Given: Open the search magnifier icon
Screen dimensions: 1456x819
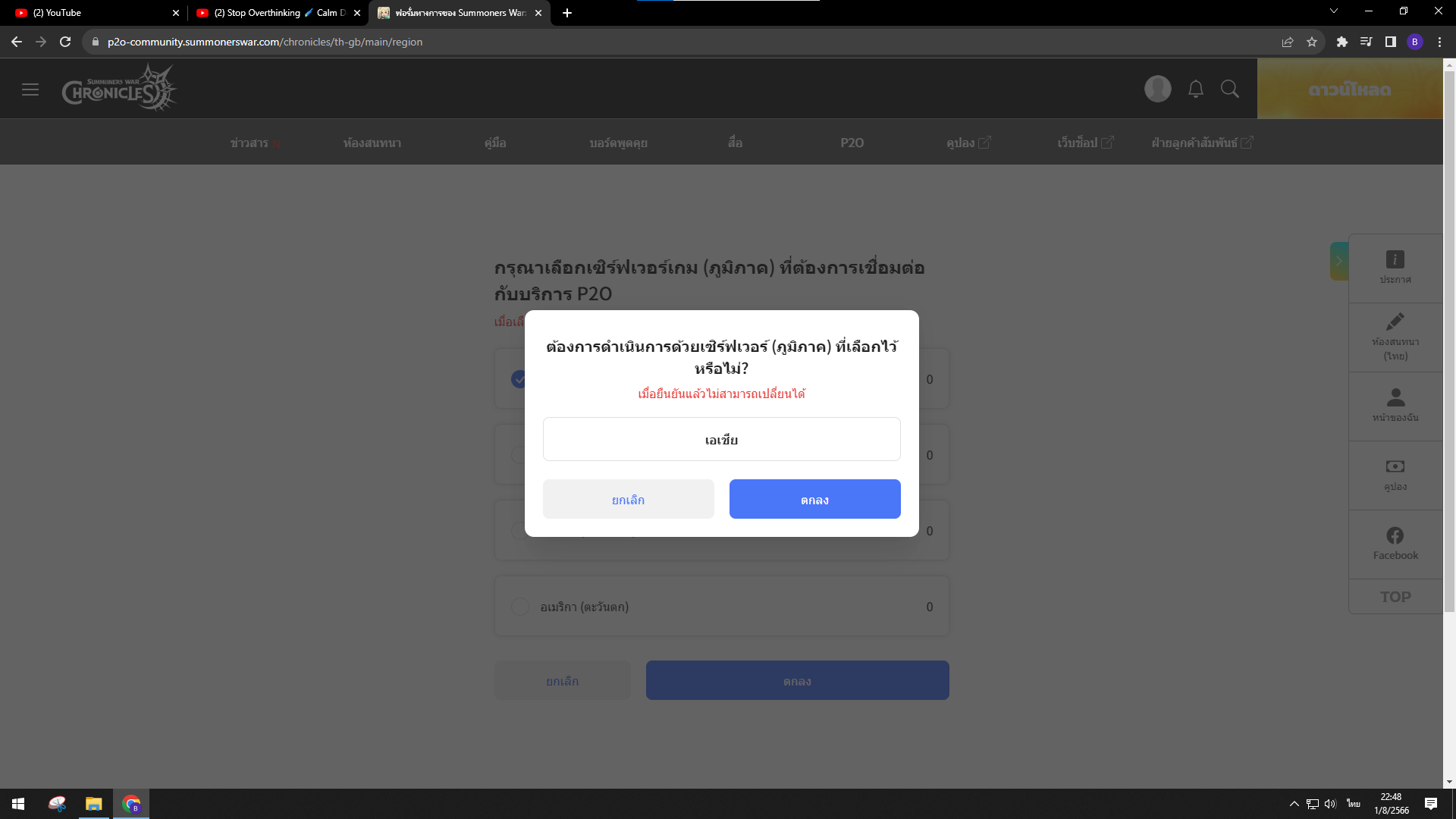Looking at the screenshot, I should coord(1230,89).
